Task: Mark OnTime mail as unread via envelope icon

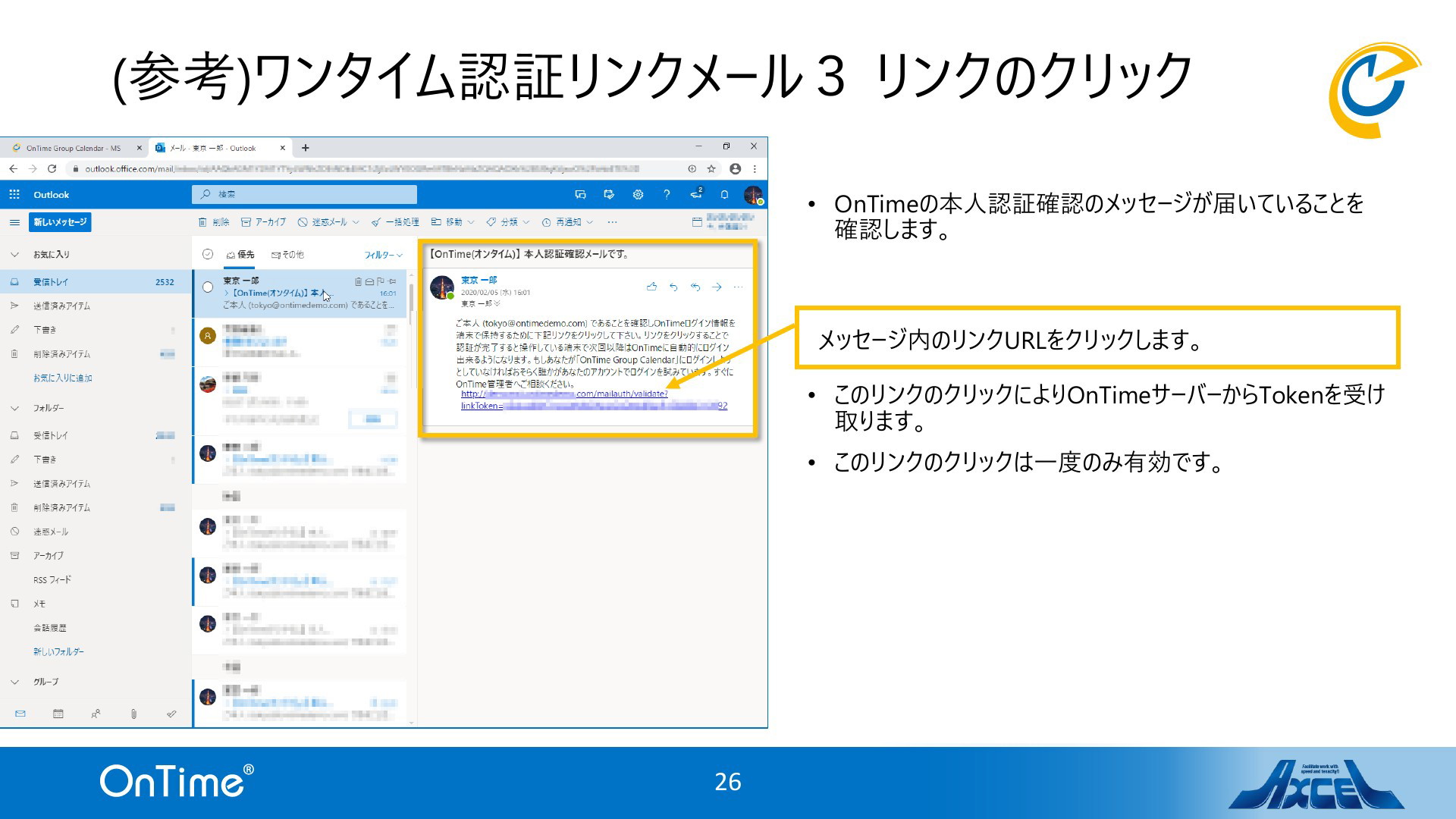Action: (x=369, y=281)
